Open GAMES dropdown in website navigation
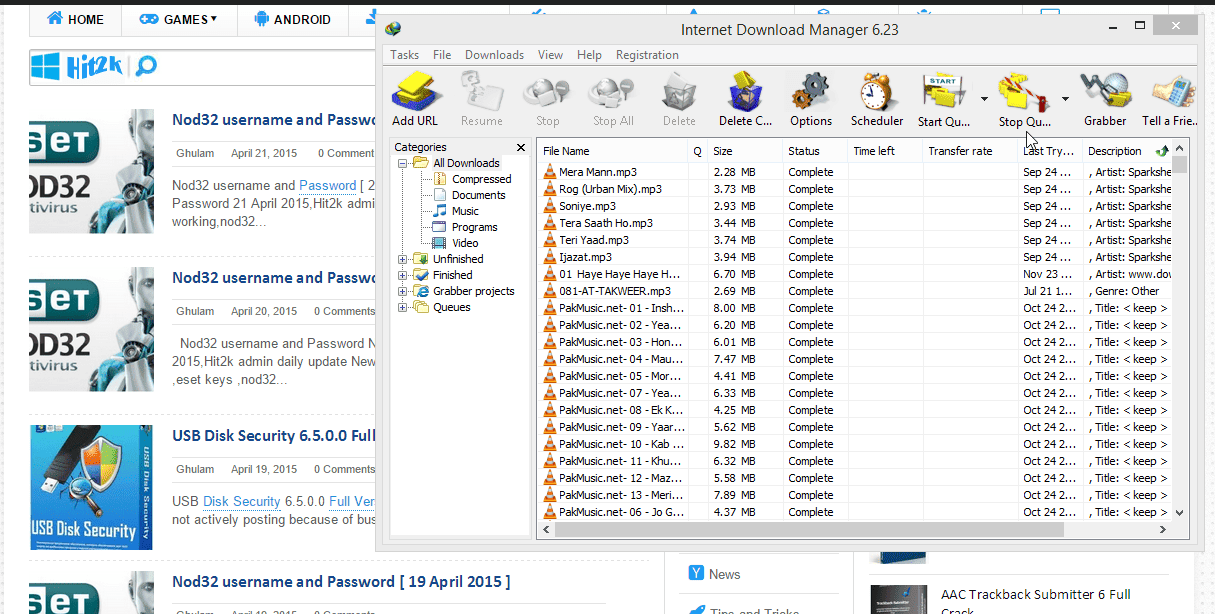 point(178,19)
